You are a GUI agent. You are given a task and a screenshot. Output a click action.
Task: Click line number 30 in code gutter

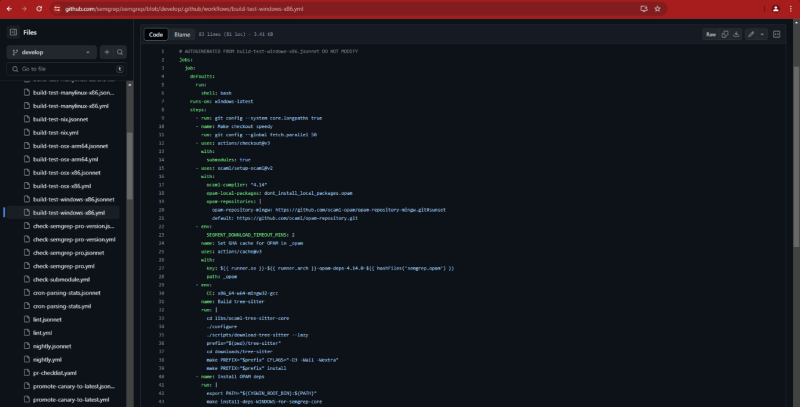pyautogui.click(x=161, y=293)
